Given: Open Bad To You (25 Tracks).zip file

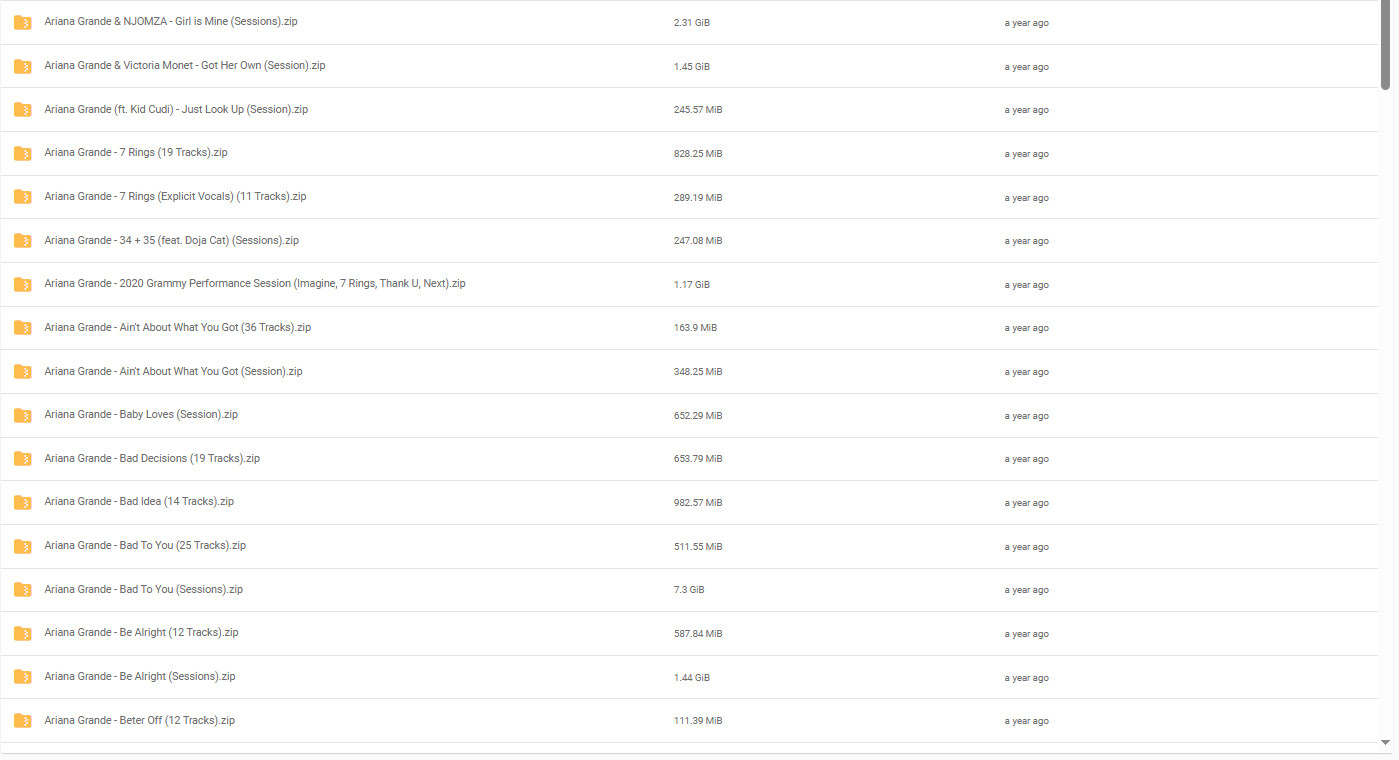Looking at the screenshot, I should pyautogui.click(x=145, y=545).
